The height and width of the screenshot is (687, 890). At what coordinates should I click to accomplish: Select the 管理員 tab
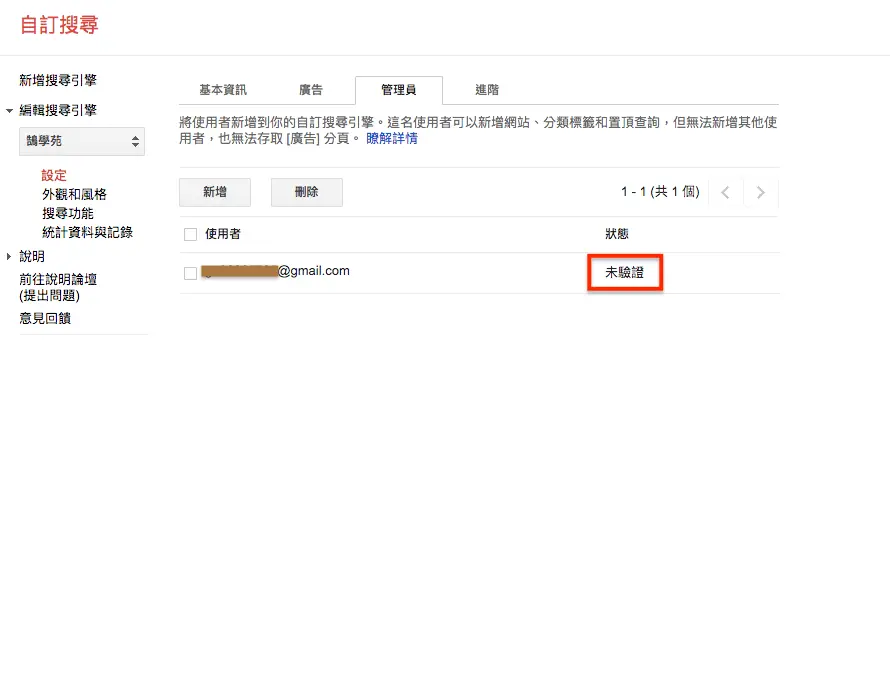398,90
